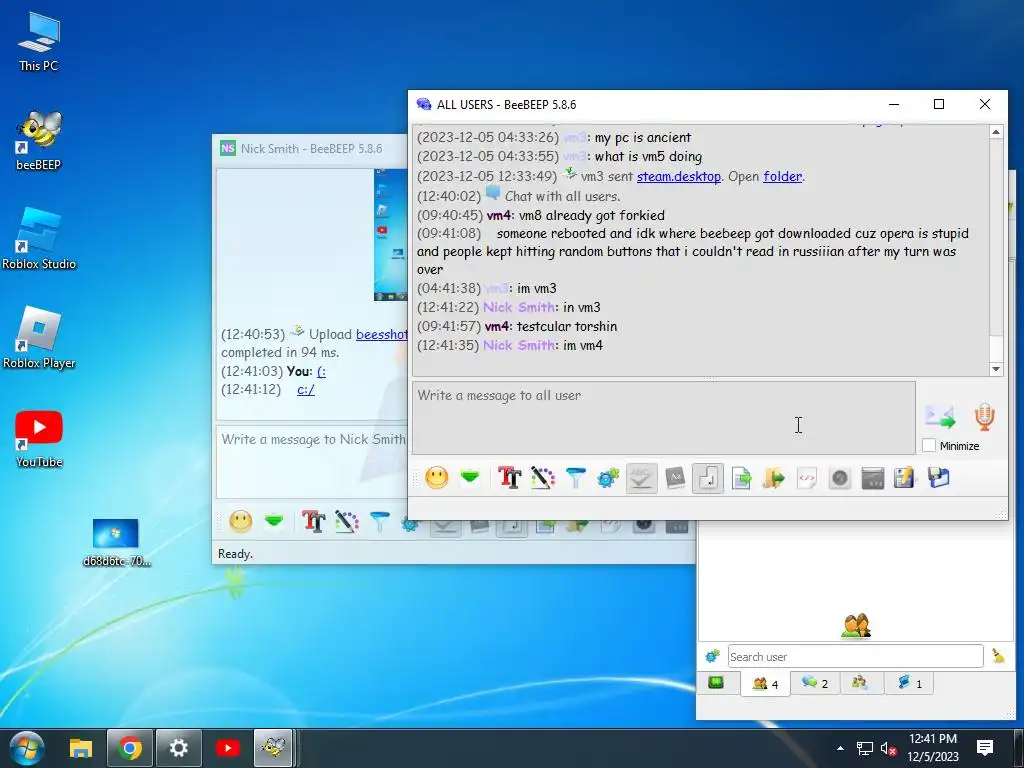1024x768 pixels.
Task: Open beesshot upload link in Nick Smith chat
Action: click(x=381, y=334)
